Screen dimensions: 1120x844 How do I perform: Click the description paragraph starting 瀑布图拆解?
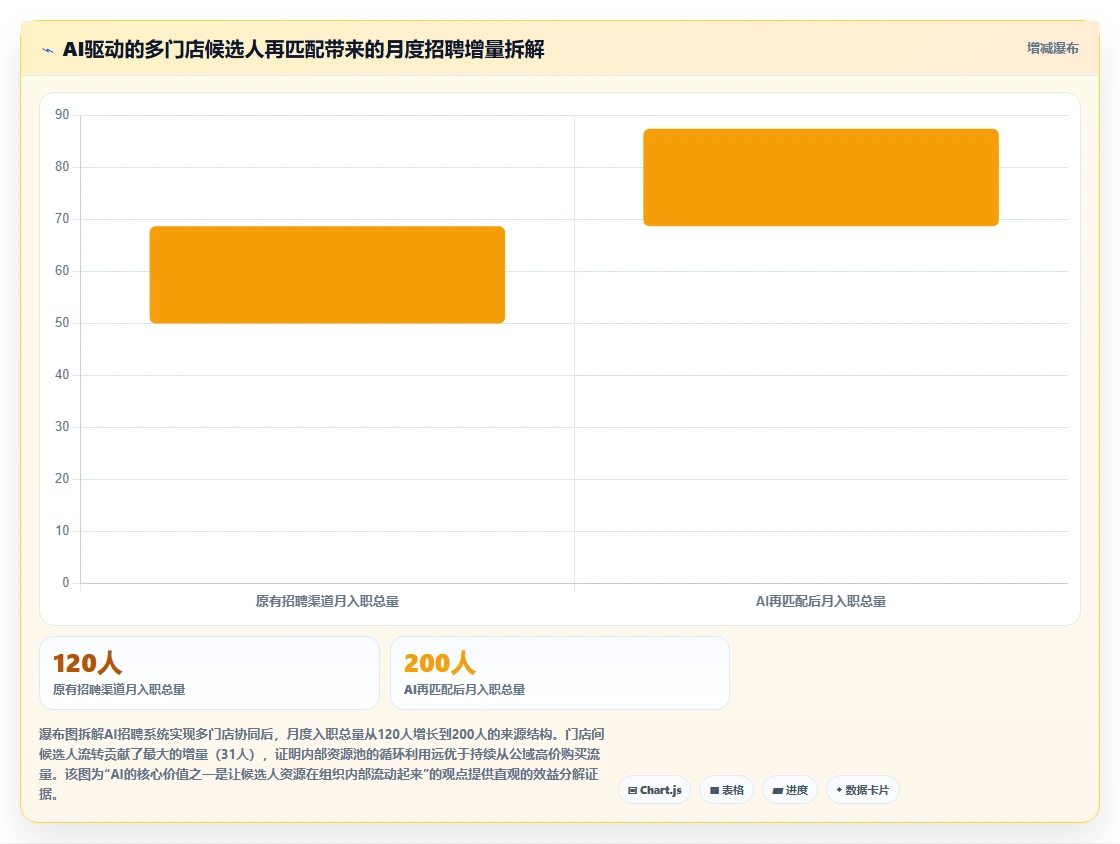(322, 764)
